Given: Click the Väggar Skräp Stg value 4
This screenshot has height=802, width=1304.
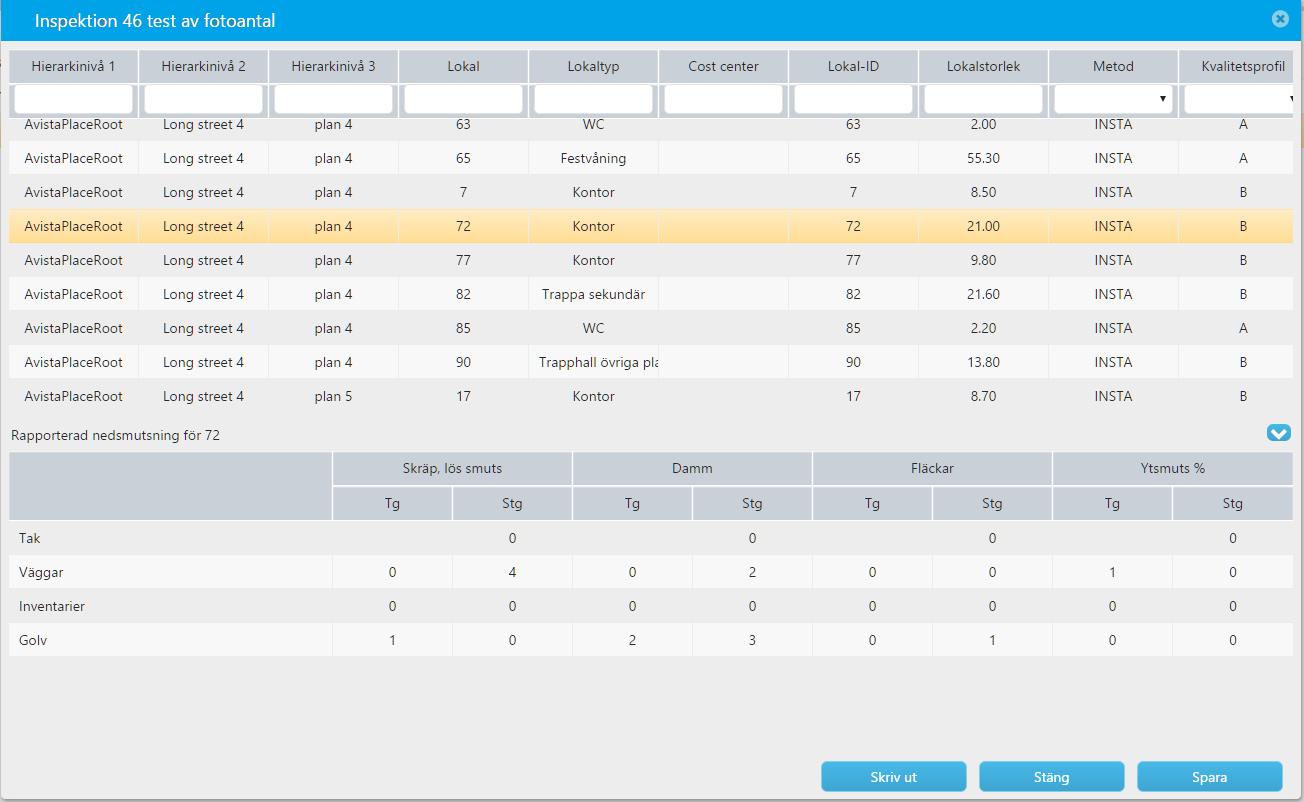Looking at the screenshot, I should pyautogui.click(x=512, y=572).
